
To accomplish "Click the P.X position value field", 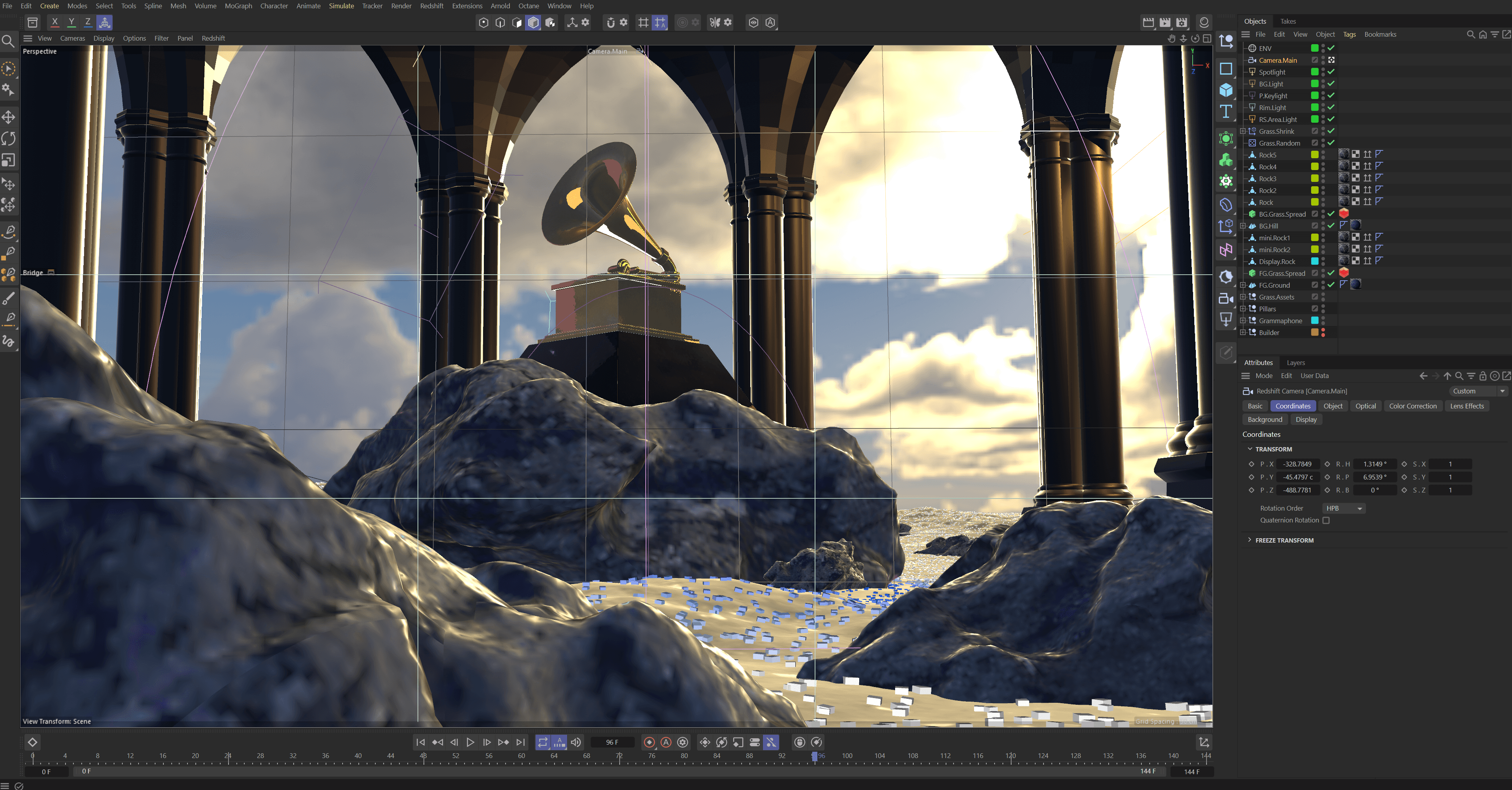I will pyautogui.click(x=1297, y=464).
